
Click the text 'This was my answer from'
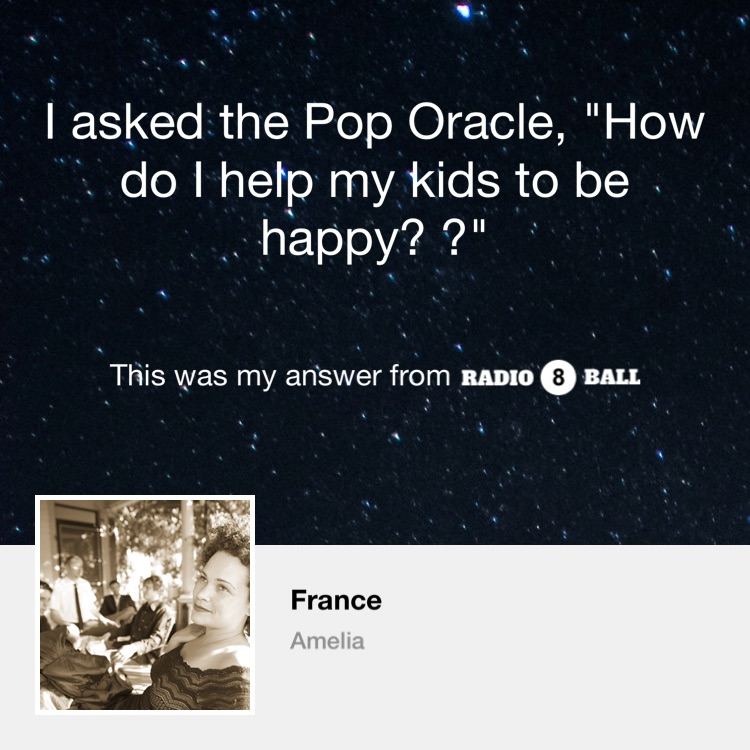(x=280, y=375)
